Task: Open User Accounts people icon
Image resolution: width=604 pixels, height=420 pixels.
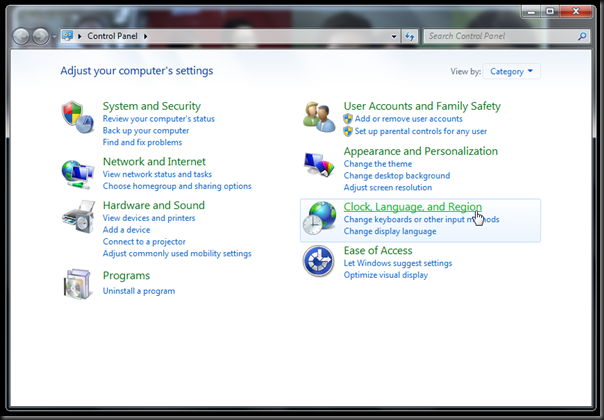Action: point(319,117)
